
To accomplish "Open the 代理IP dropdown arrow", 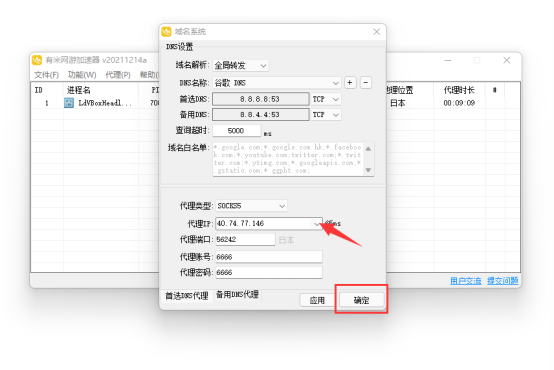I will click(x=316, y=224).
